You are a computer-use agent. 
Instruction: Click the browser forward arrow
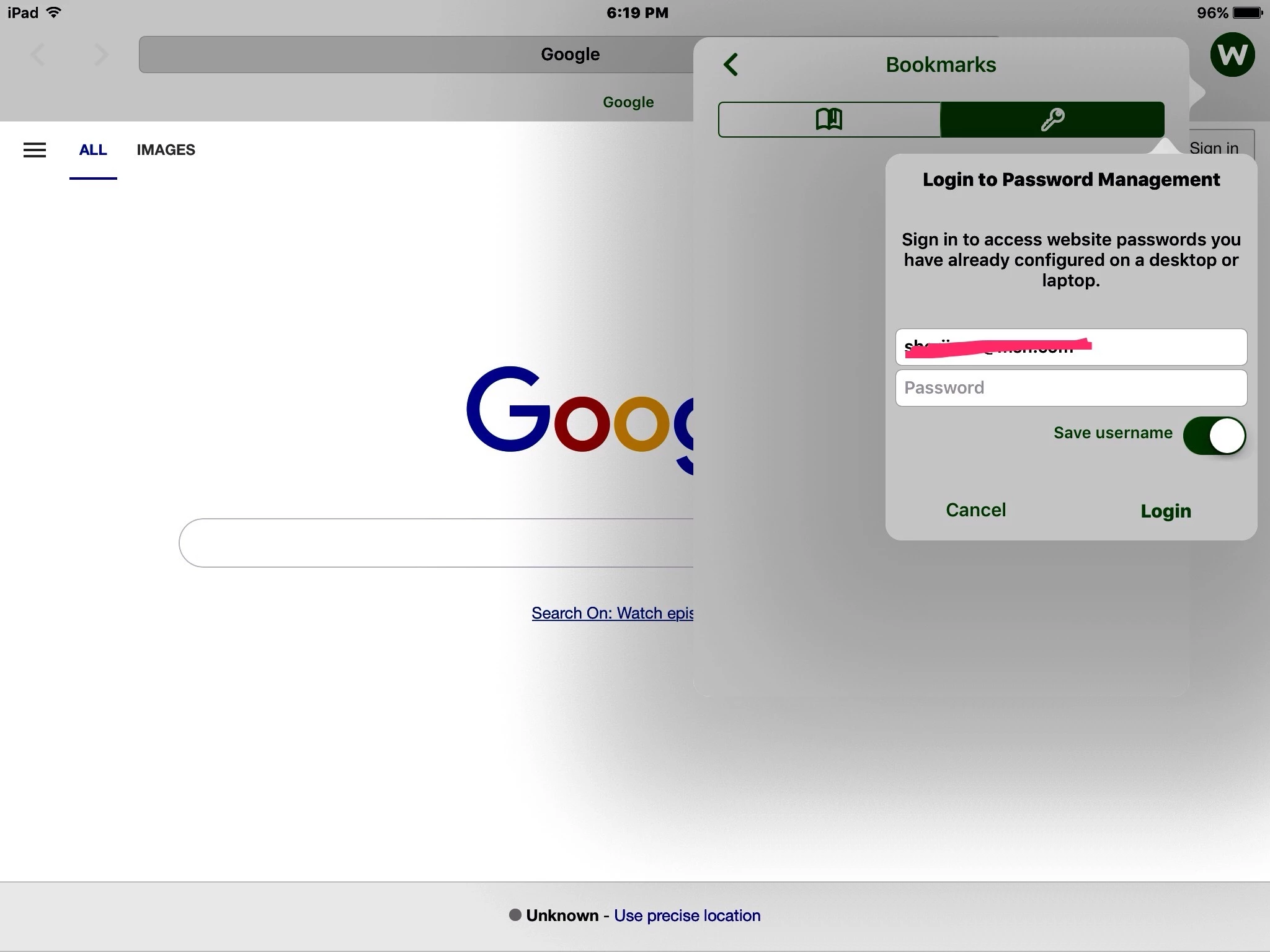click(101, 55)
